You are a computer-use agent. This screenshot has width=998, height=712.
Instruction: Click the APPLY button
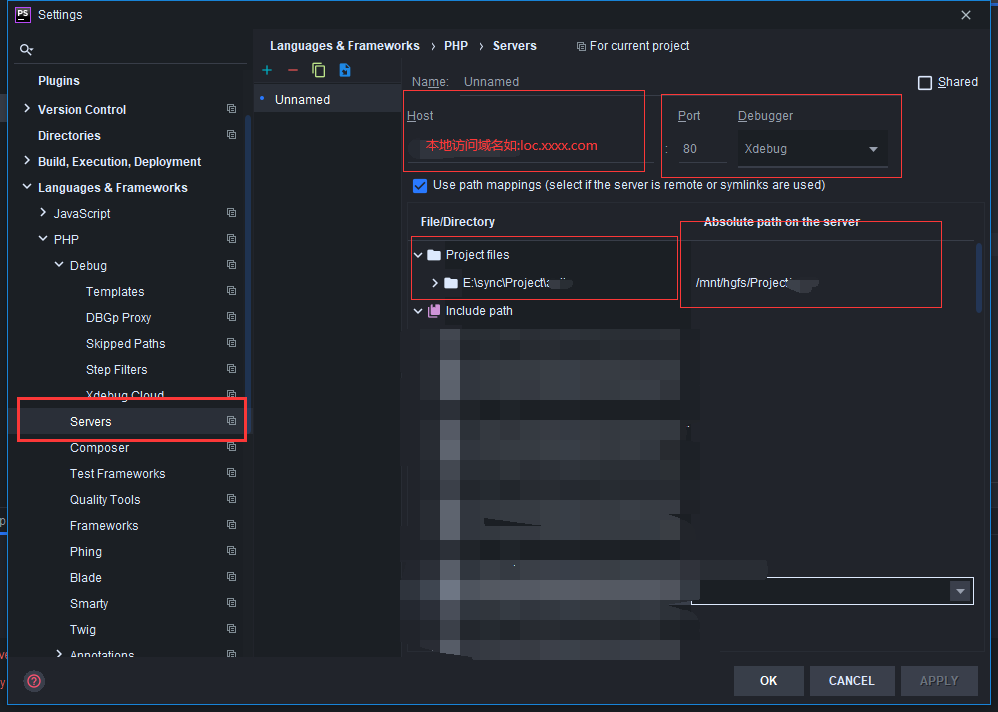tap(939, 681)
